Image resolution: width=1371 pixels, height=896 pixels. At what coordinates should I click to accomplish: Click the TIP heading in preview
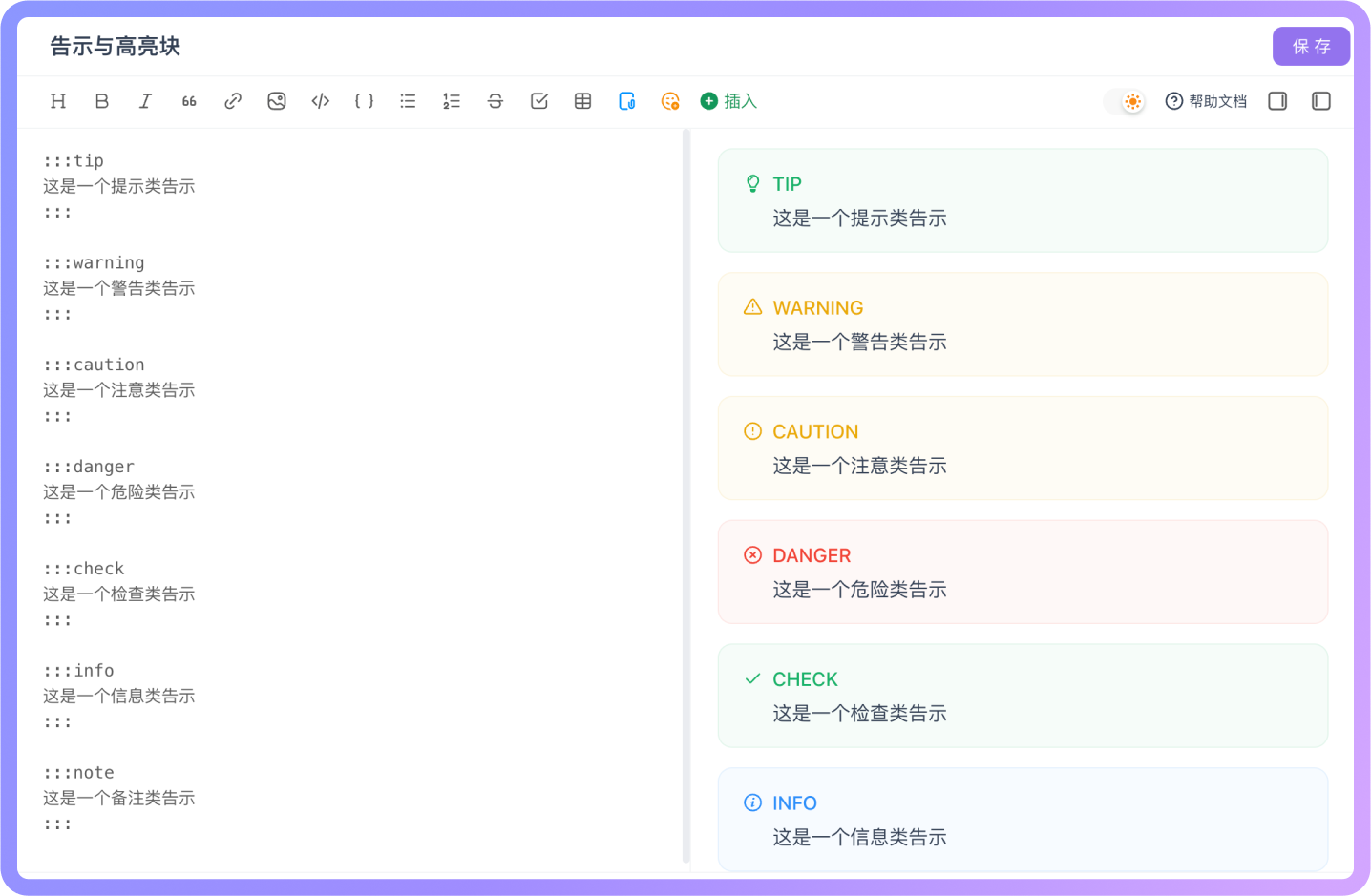(787, 184)
